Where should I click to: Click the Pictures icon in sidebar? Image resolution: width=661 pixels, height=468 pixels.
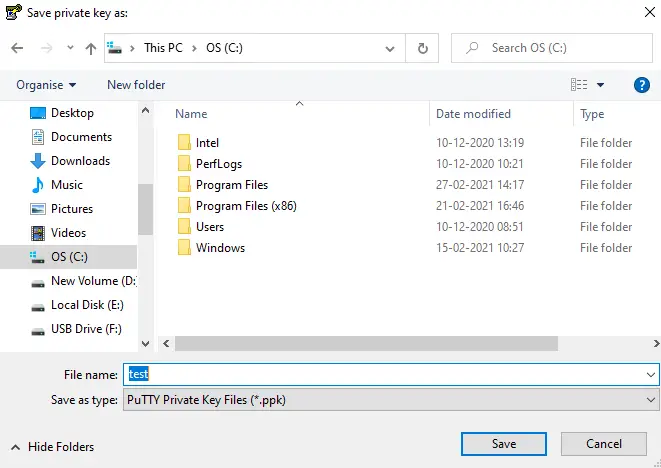click(38, 209)
